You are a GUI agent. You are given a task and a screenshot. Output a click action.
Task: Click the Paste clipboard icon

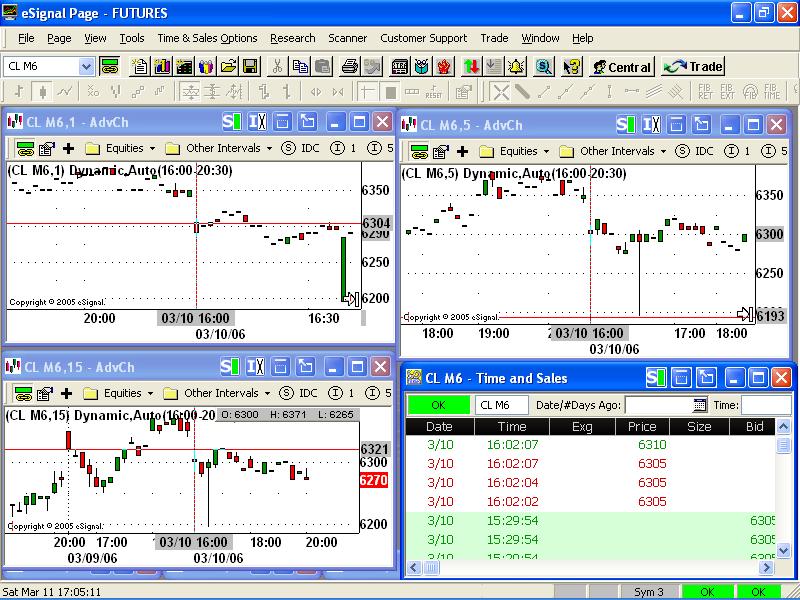(322, 66)
